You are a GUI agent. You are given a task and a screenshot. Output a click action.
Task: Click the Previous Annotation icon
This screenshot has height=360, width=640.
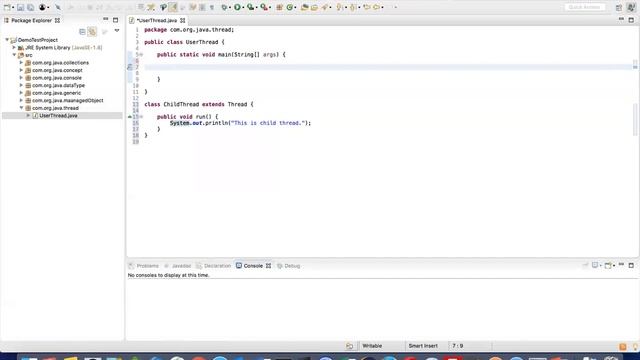pos(353,7)
